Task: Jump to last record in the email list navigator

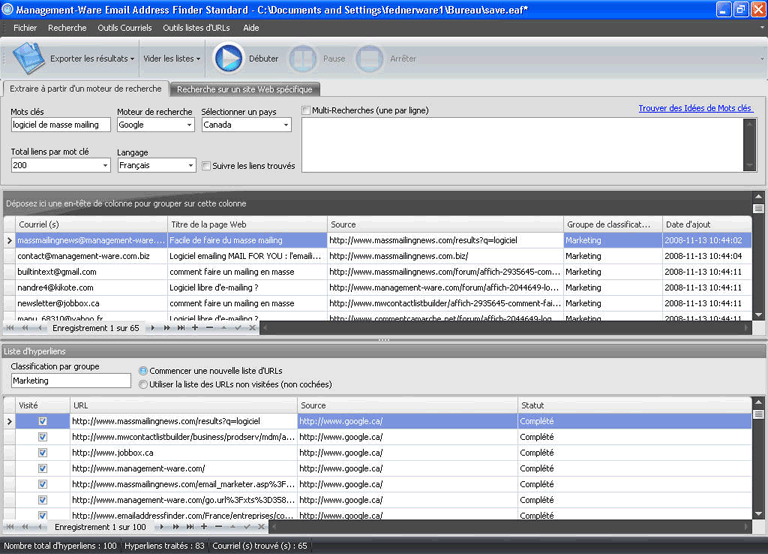Action: (180, 328)
